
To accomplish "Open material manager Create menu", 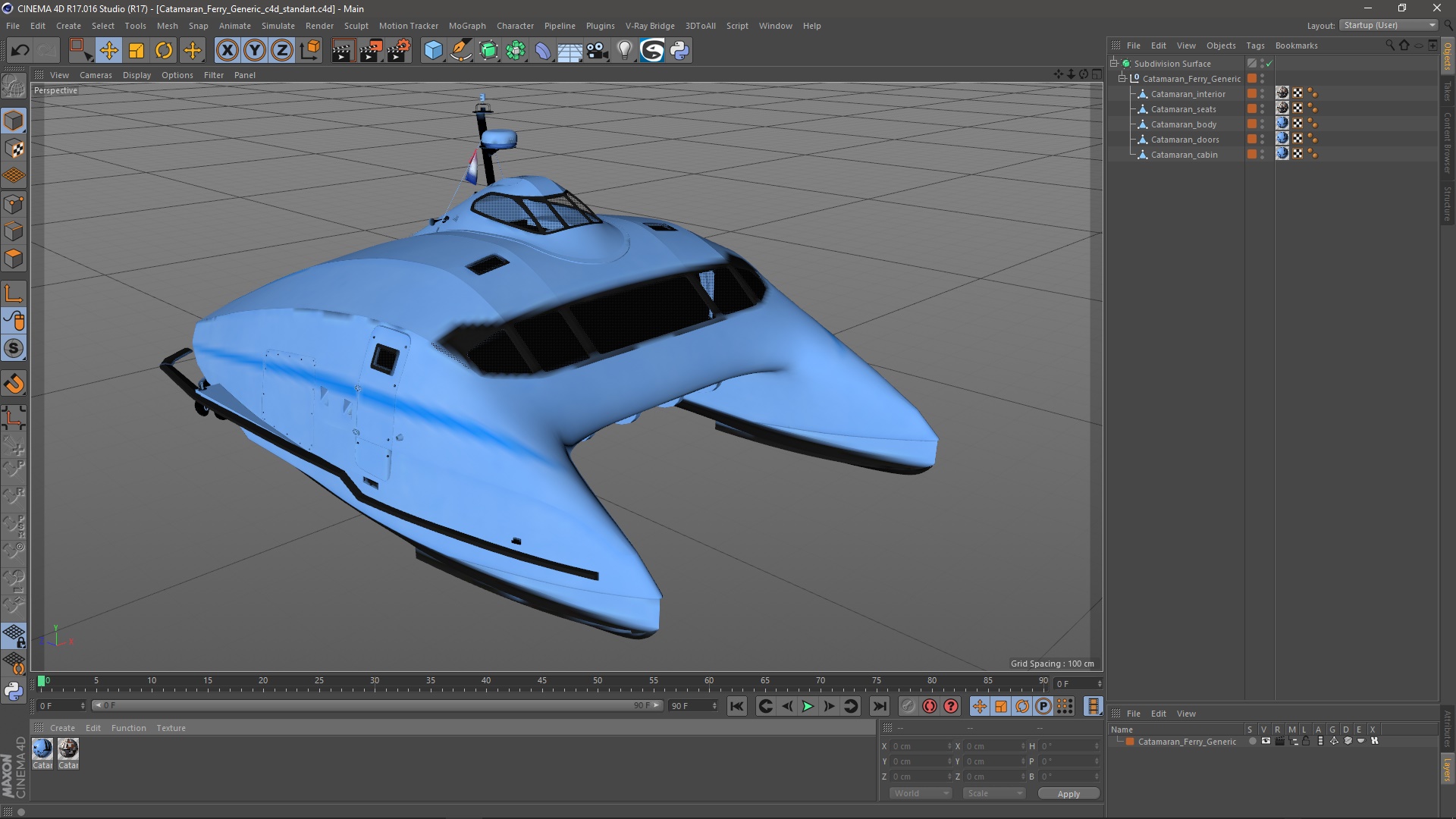I will (62, 728).
